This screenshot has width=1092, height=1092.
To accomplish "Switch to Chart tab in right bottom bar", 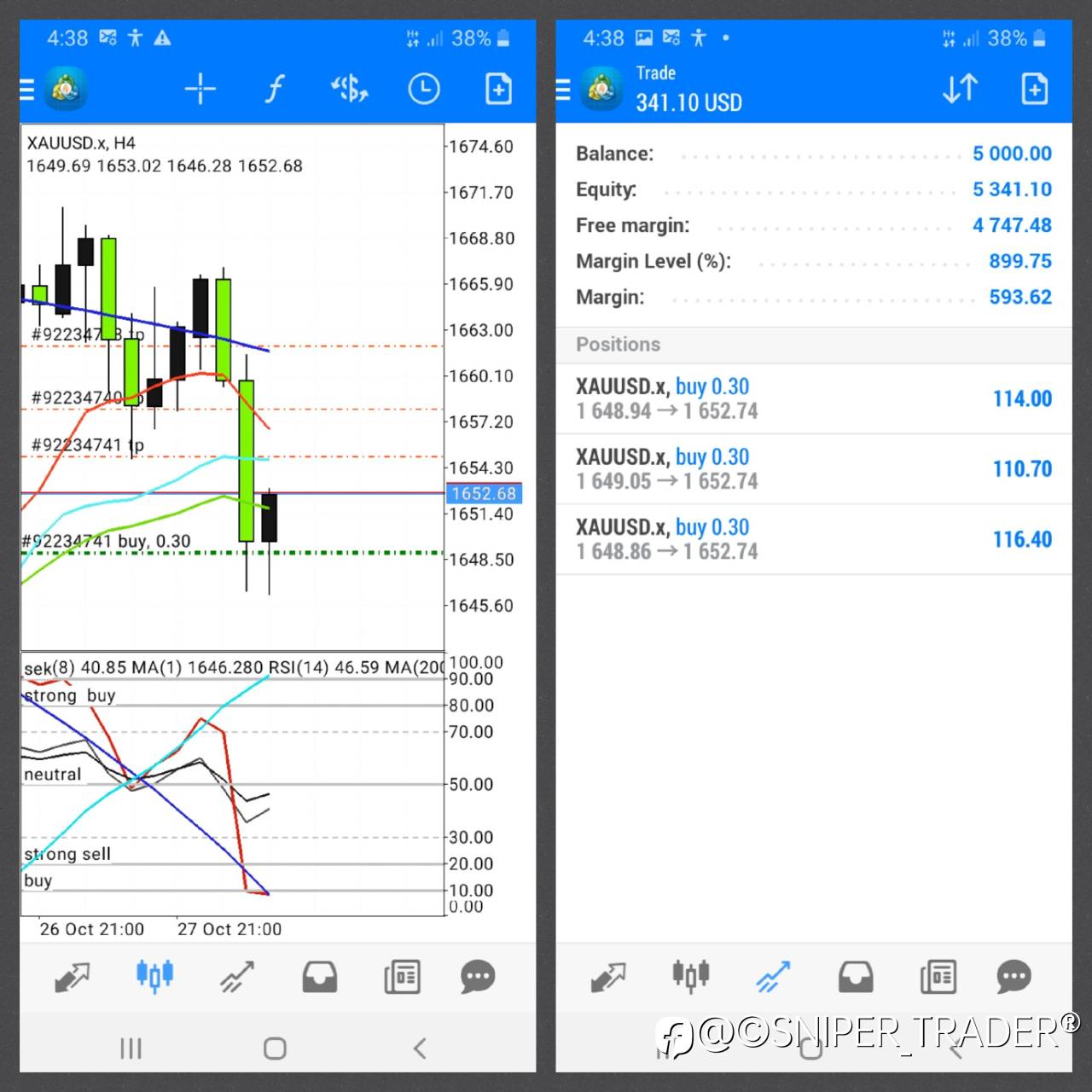I will point(690,975).
